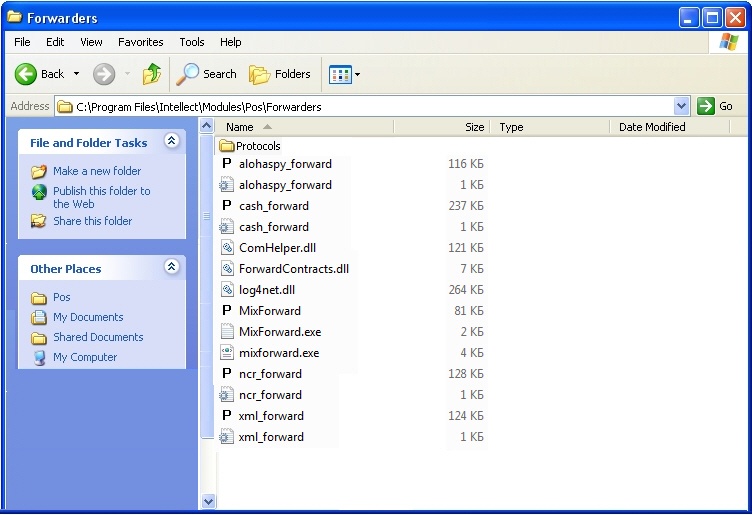Open the Views dropdown button
Viewport: 752px width, 515px height.
(x=345, y=74)
